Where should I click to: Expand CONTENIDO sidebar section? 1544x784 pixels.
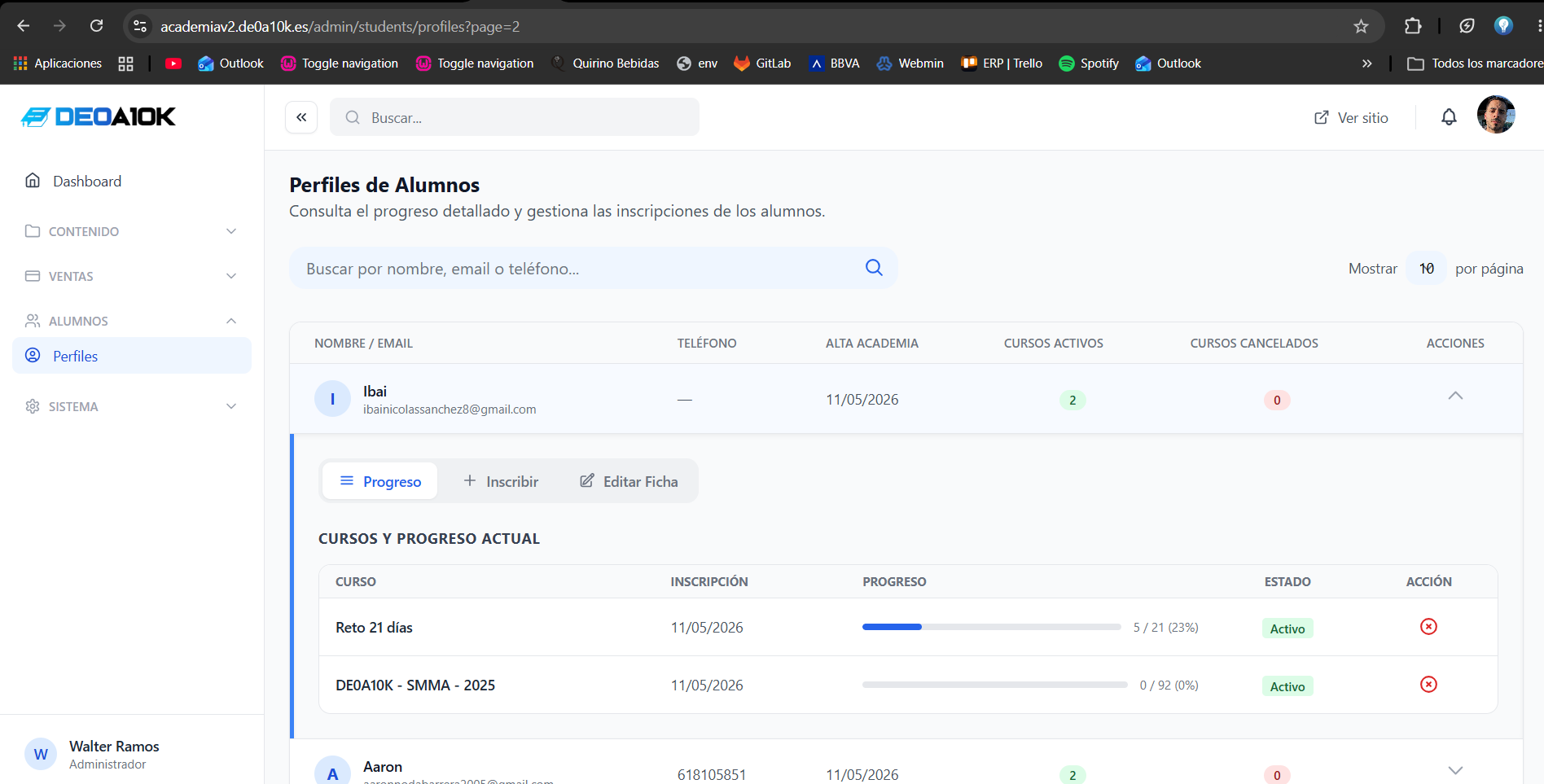131,231
